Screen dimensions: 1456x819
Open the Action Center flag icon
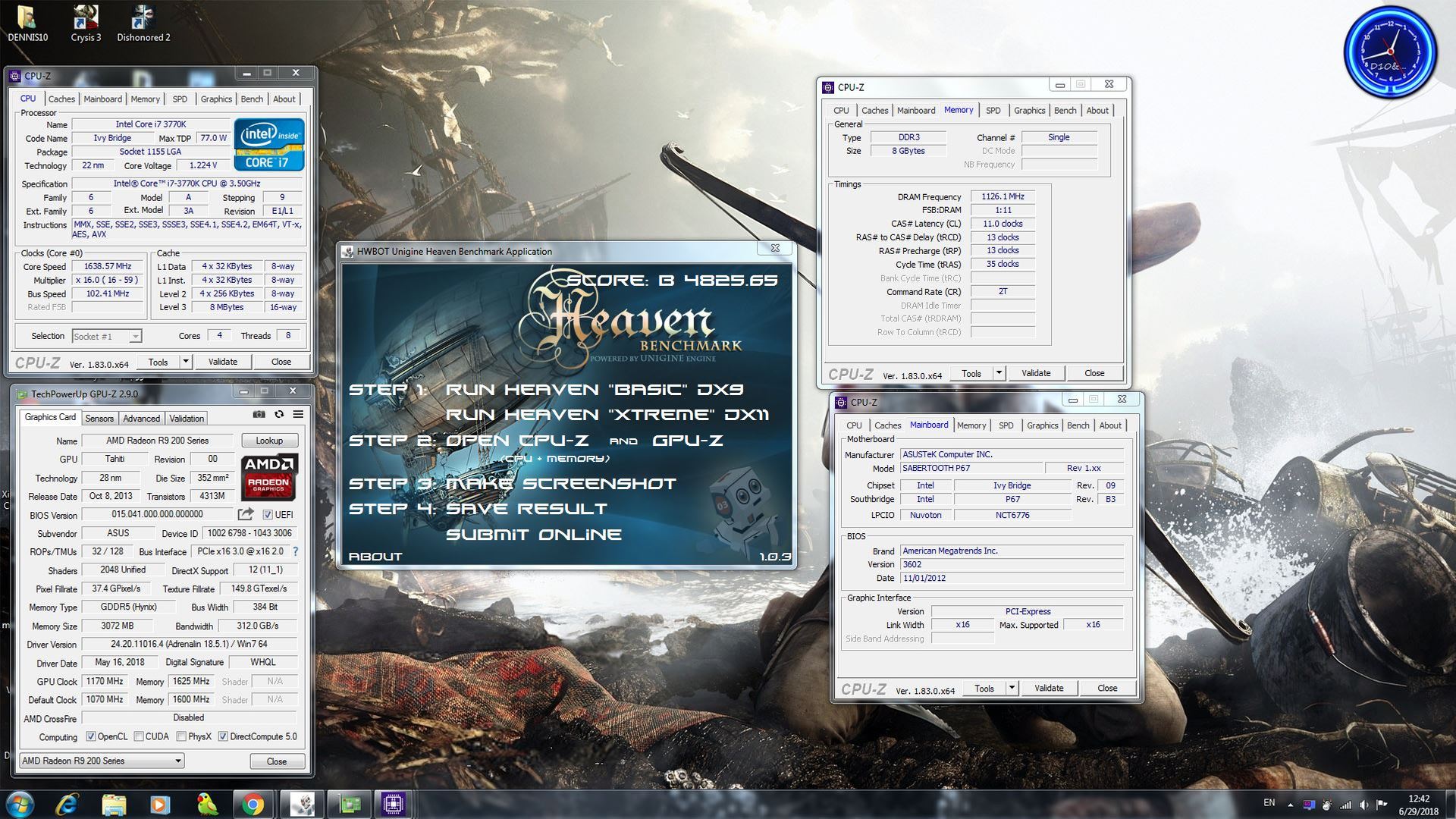[x=1382, y=805]
